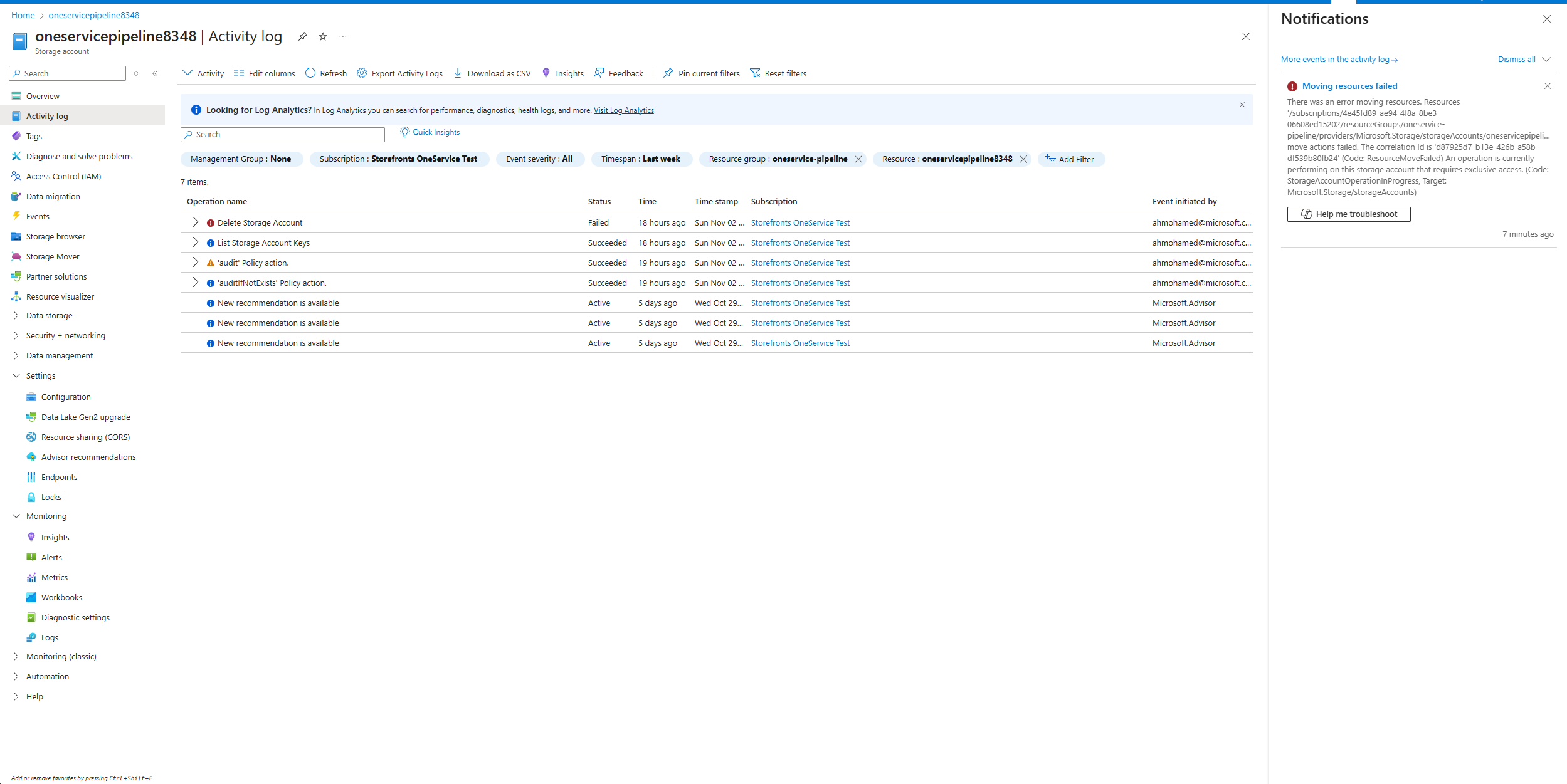Expand the List Storage Account Keys row
This screenshot has width=1567, height=784.
click(x=196, y=243)
